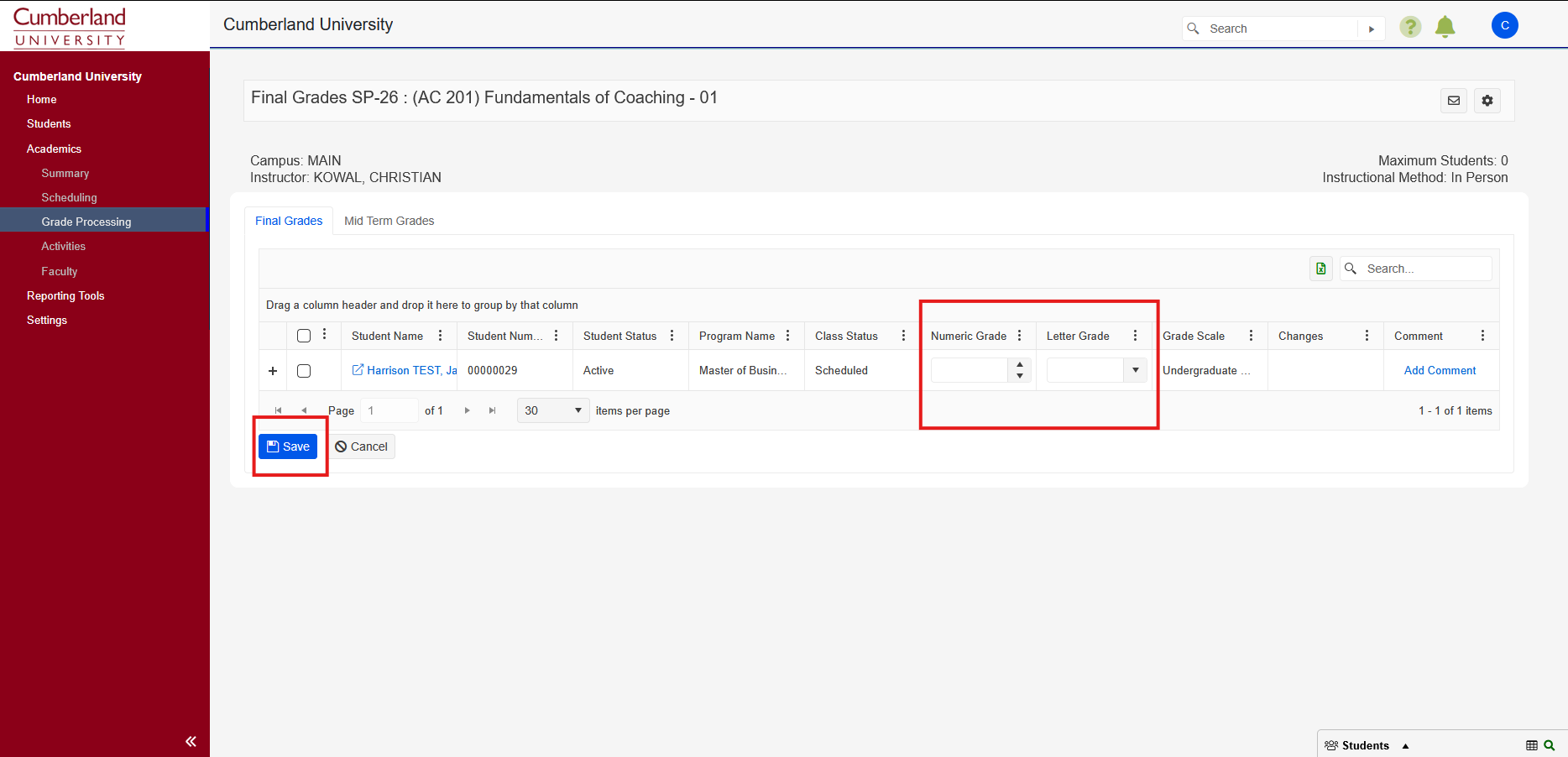Click the Cumberland University logo

pos(70,27)
